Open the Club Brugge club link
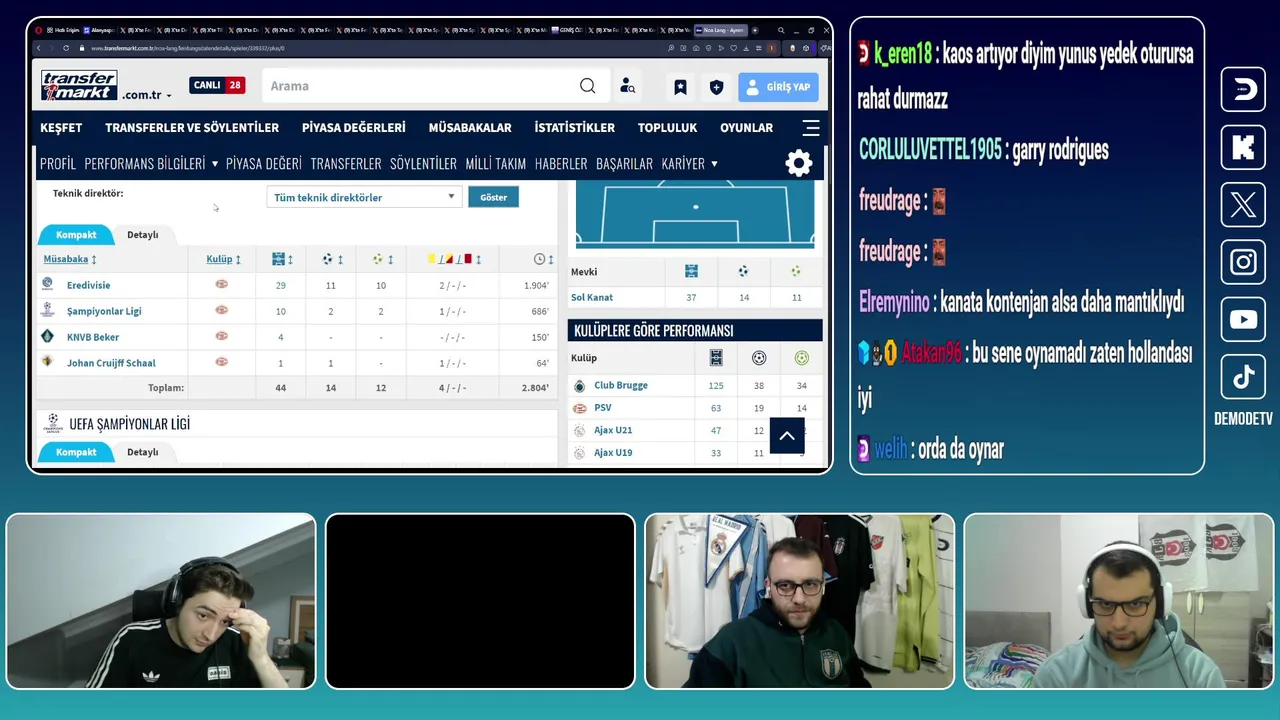This screenshot has width=1280, height=720. click(621, 385)
